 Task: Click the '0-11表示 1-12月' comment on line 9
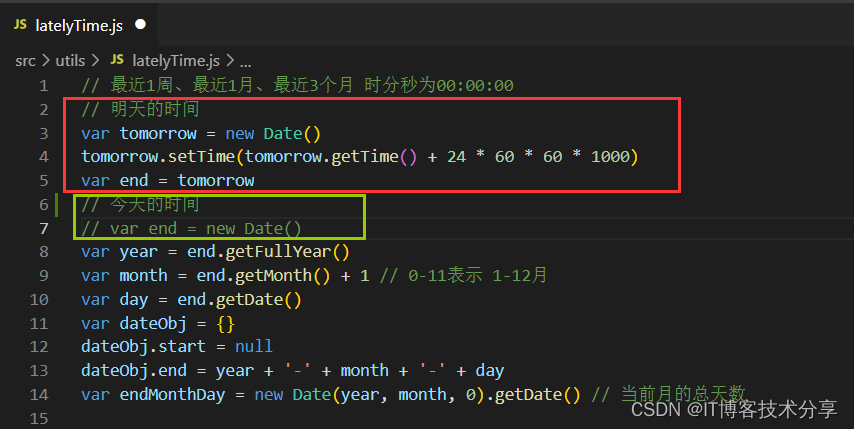coord(463,275)
